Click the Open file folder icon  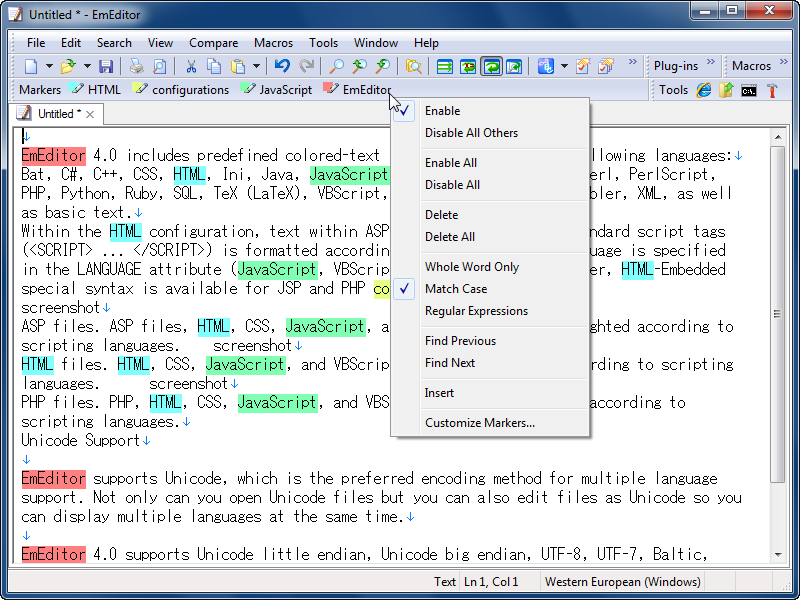(68, 66)
